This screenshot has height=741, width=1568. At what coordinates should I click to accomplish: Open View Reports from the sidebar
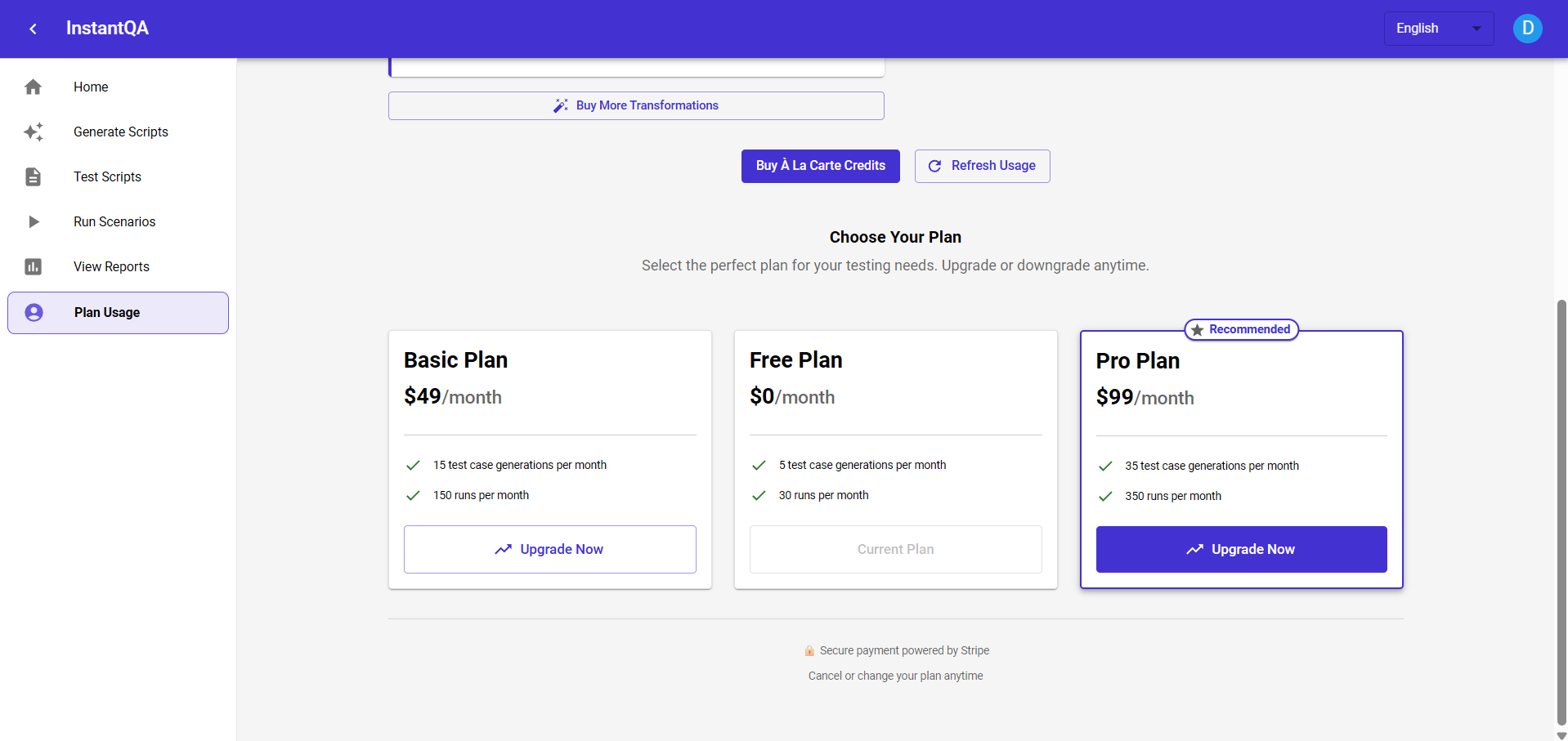[111, 266]
